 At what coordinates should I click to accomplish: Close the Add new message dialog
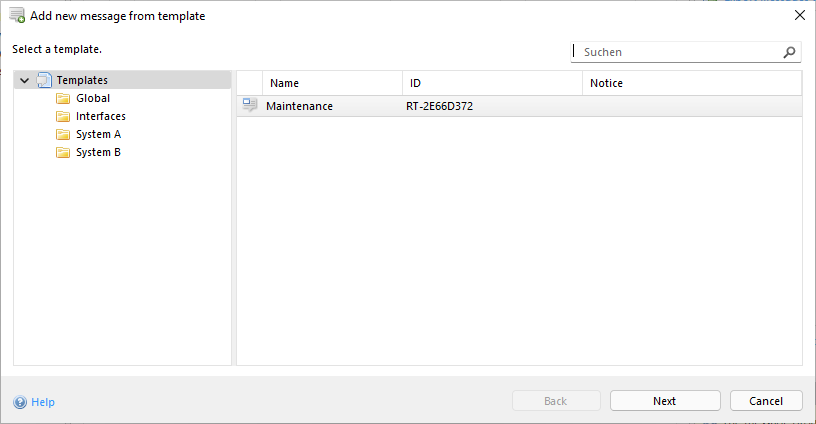pyautogui.click(x=799, y=16)
